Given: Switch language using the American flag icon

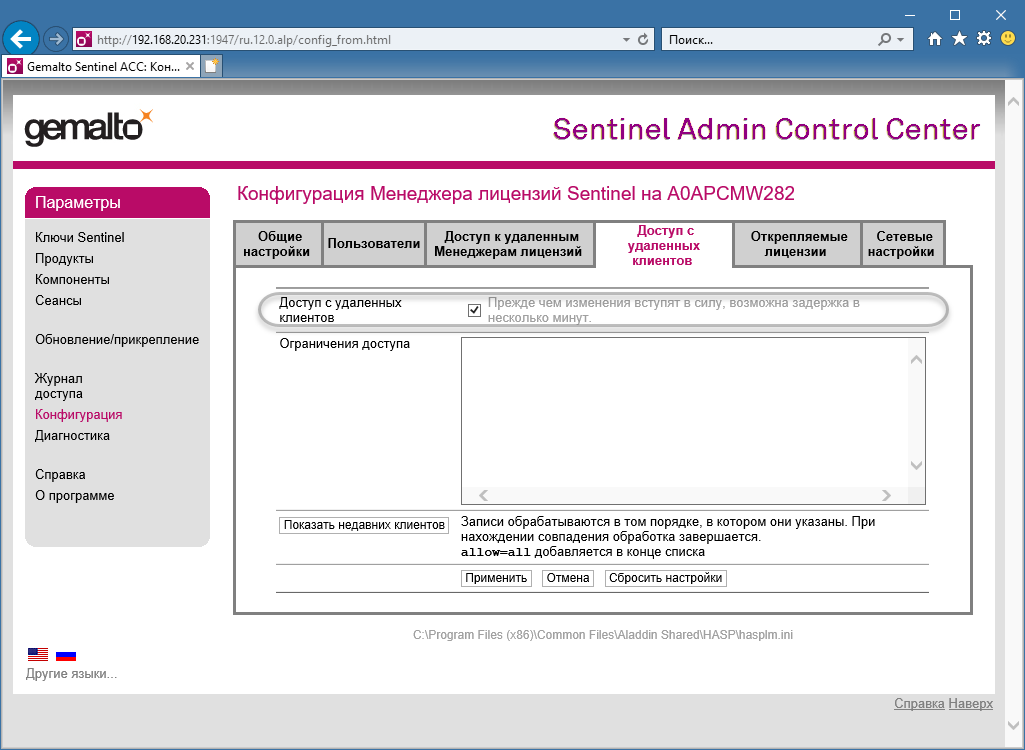Looking at the screenshot, I should [37, 653].
